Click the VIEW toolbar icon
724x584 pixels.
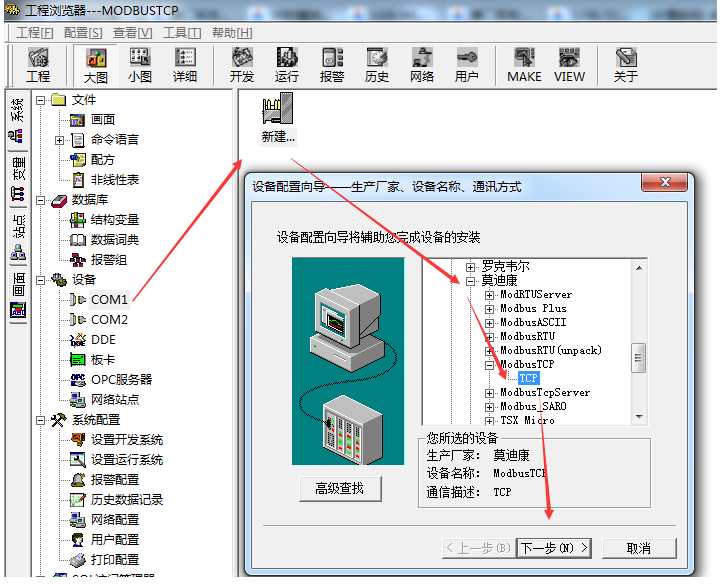(569, 65)
